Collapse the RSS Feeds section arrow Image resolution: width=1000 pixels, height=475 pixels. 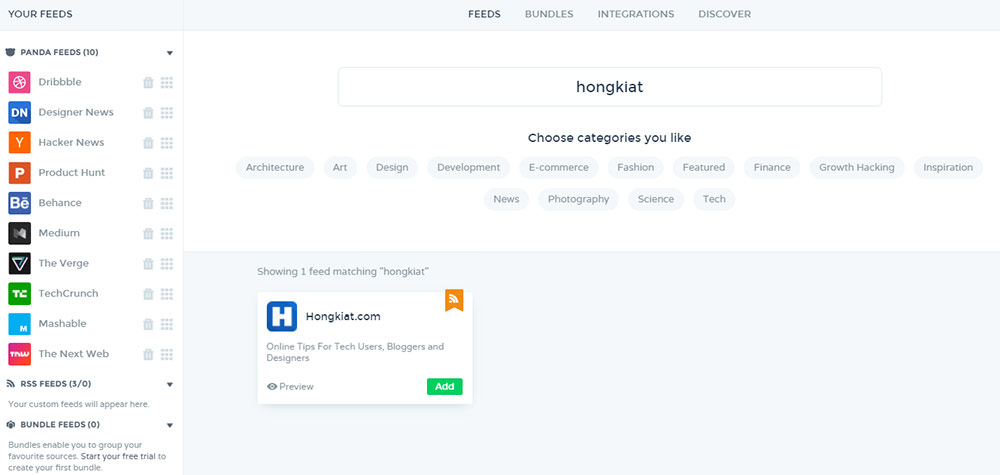pyautogui.click(x=170, y=384)
